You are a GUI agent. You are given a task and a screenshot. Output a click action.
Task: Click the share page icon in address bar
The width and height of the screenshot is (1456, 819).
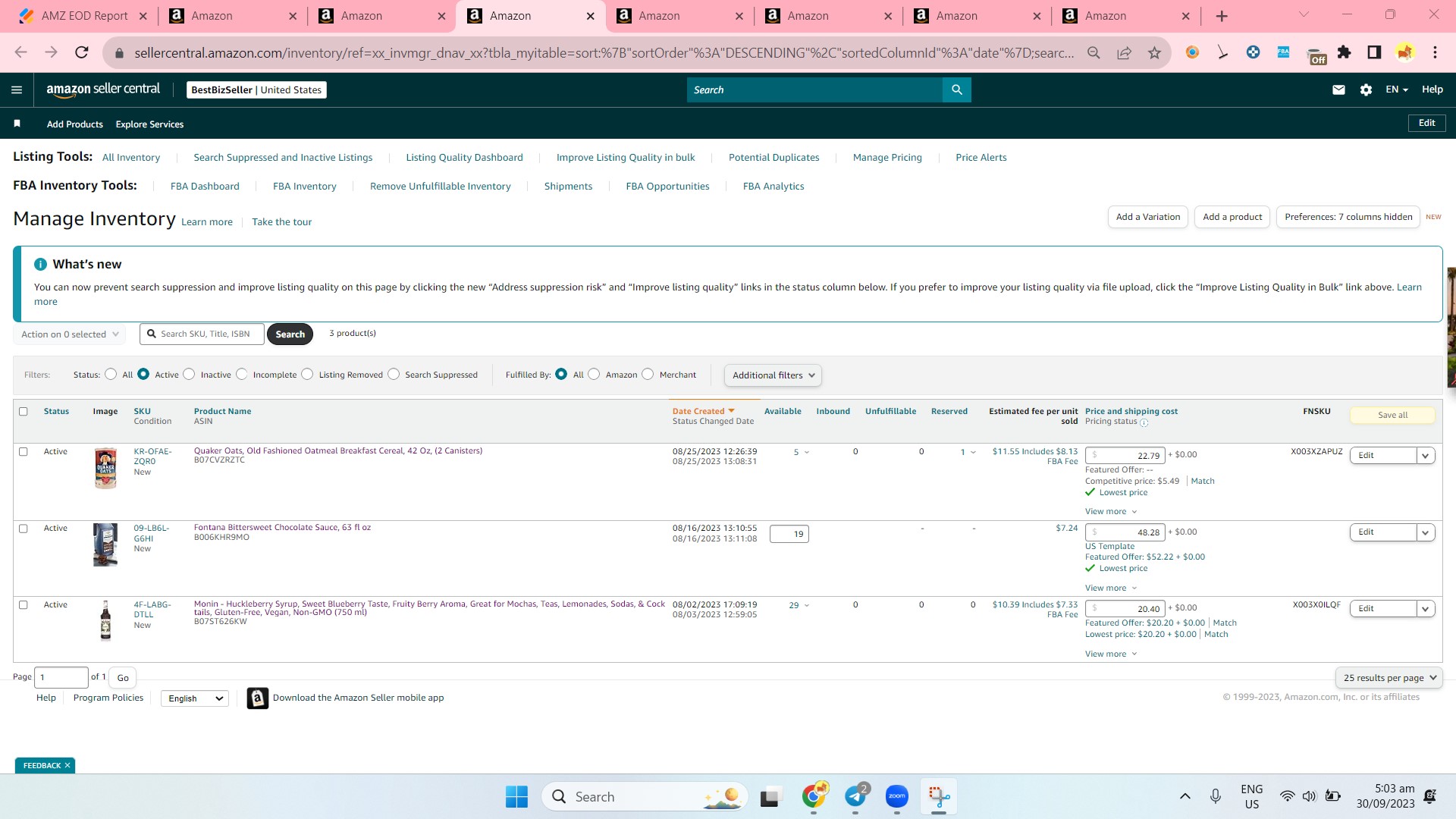pyautogui.click(x=1124, y=52)
